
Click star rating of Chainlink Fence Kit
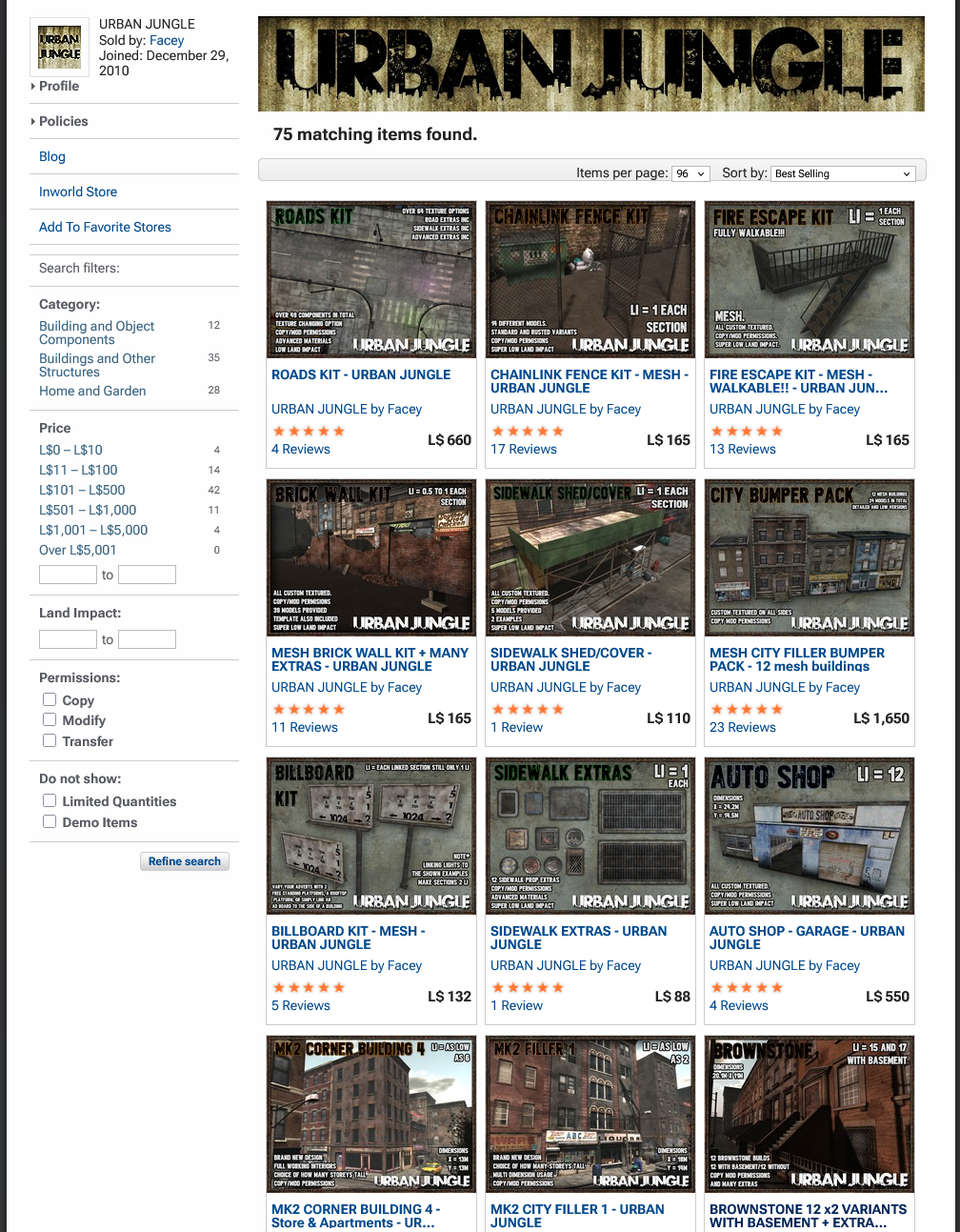pyautogui.click(x=528, y=431)
